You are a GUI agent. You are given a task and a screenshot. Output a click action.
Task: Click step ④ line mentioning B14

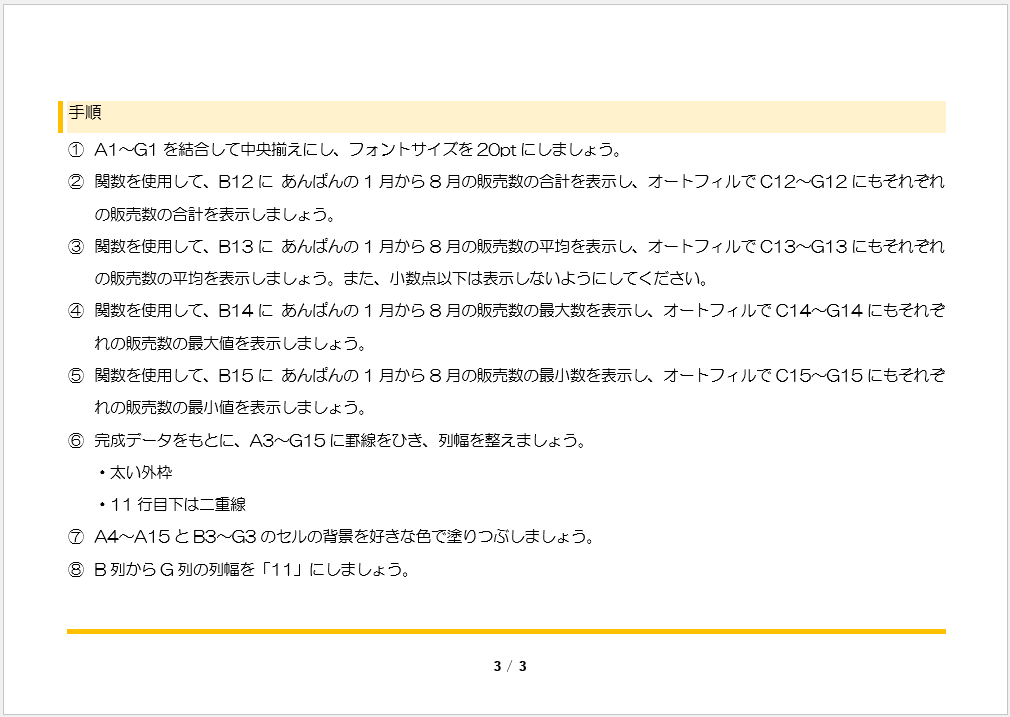click(506, 311)
